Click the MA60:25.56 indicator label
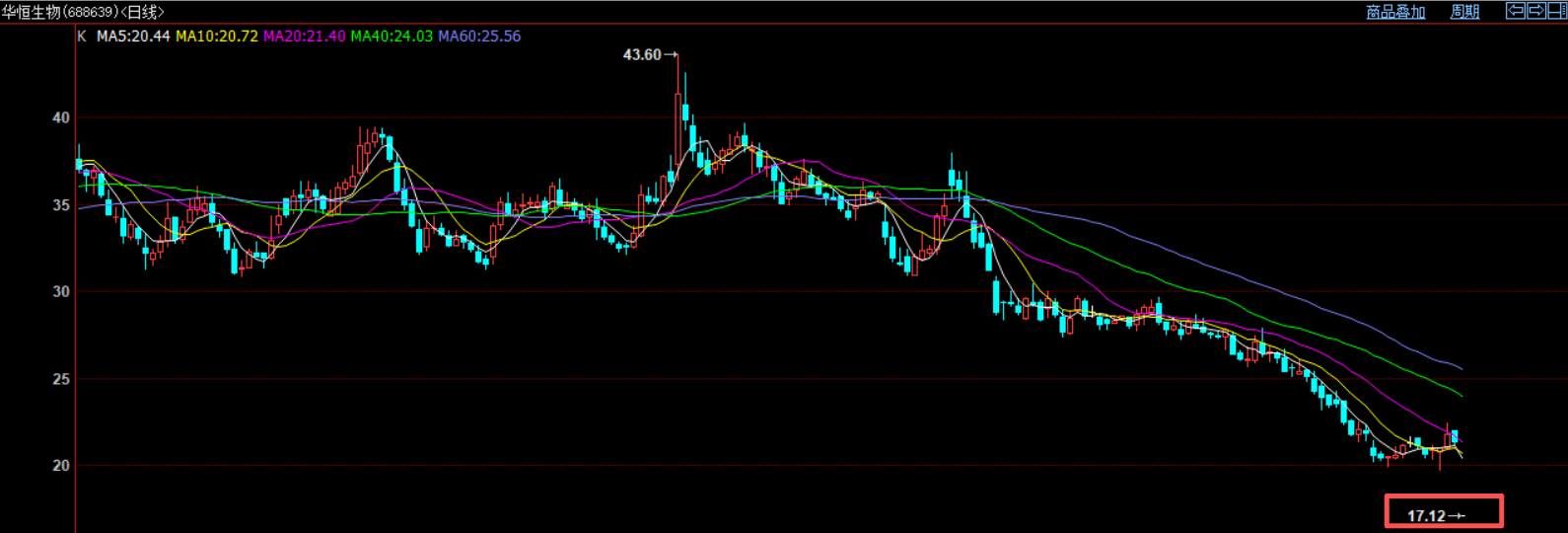Viewport: 1568px width, 533px height. coord(479,37)
